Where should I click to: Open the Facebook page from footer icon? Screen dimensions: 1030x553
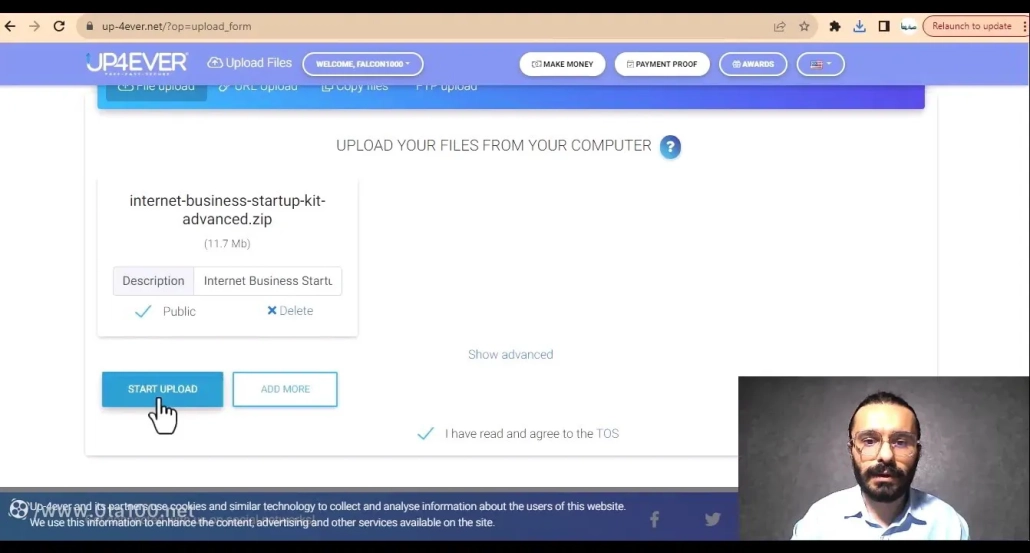coord(654,519)
